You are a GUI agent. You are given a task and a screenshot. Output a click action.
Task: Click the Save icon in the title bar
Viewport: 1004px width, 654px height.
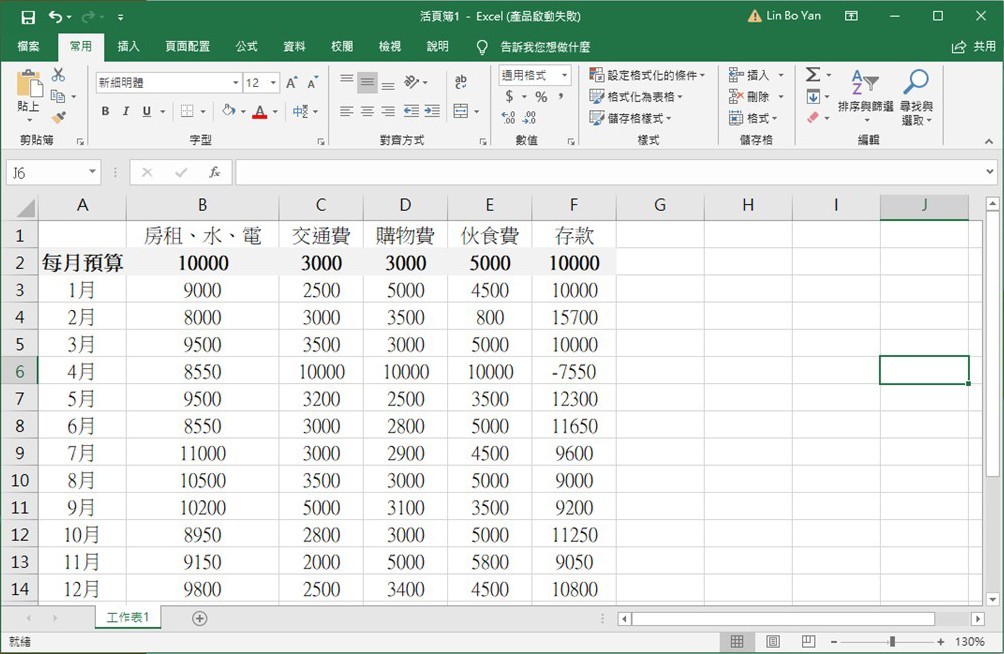click(28, 17)
